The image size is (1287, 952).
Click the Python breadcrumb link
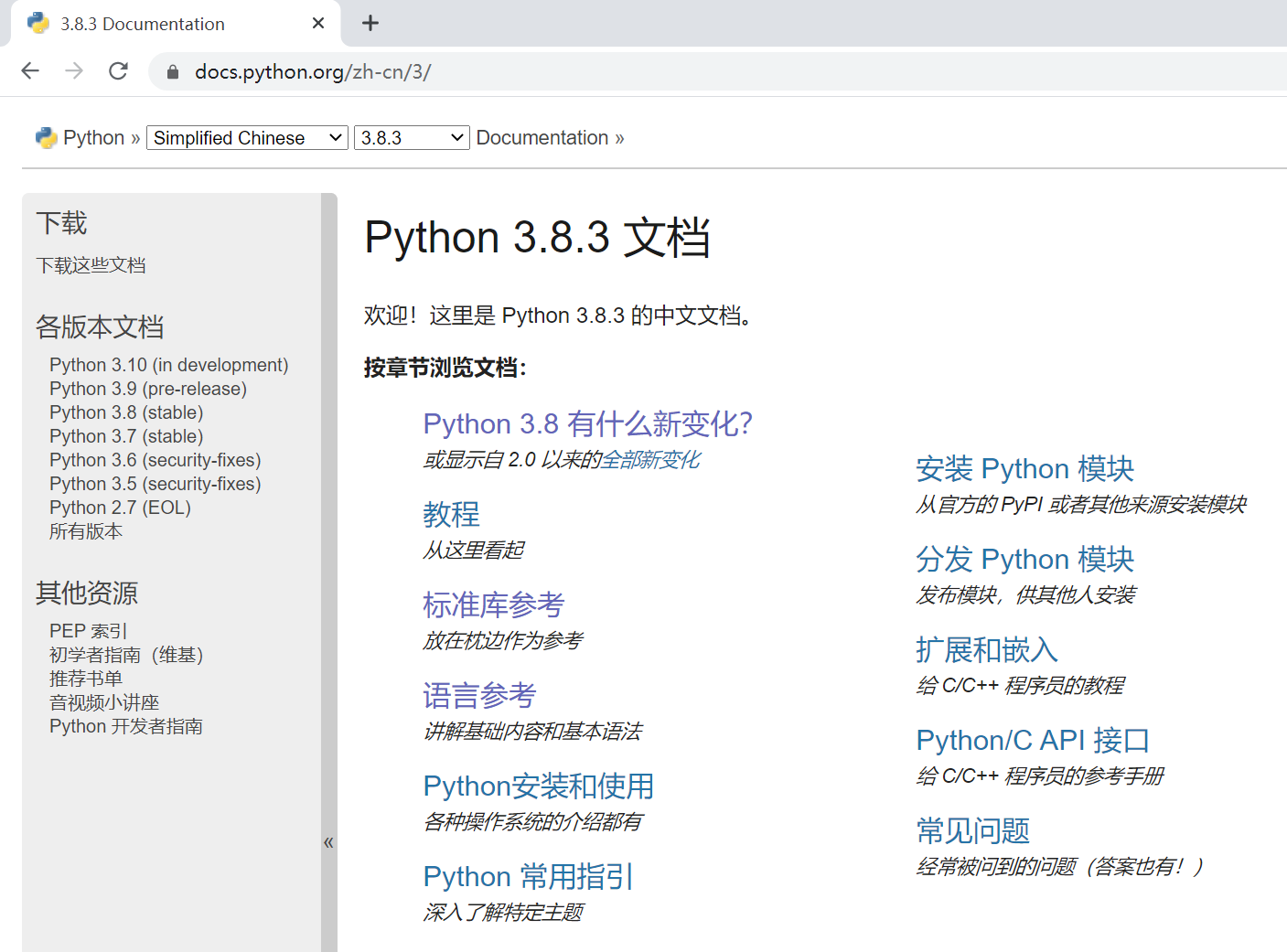tap(93, 138)
